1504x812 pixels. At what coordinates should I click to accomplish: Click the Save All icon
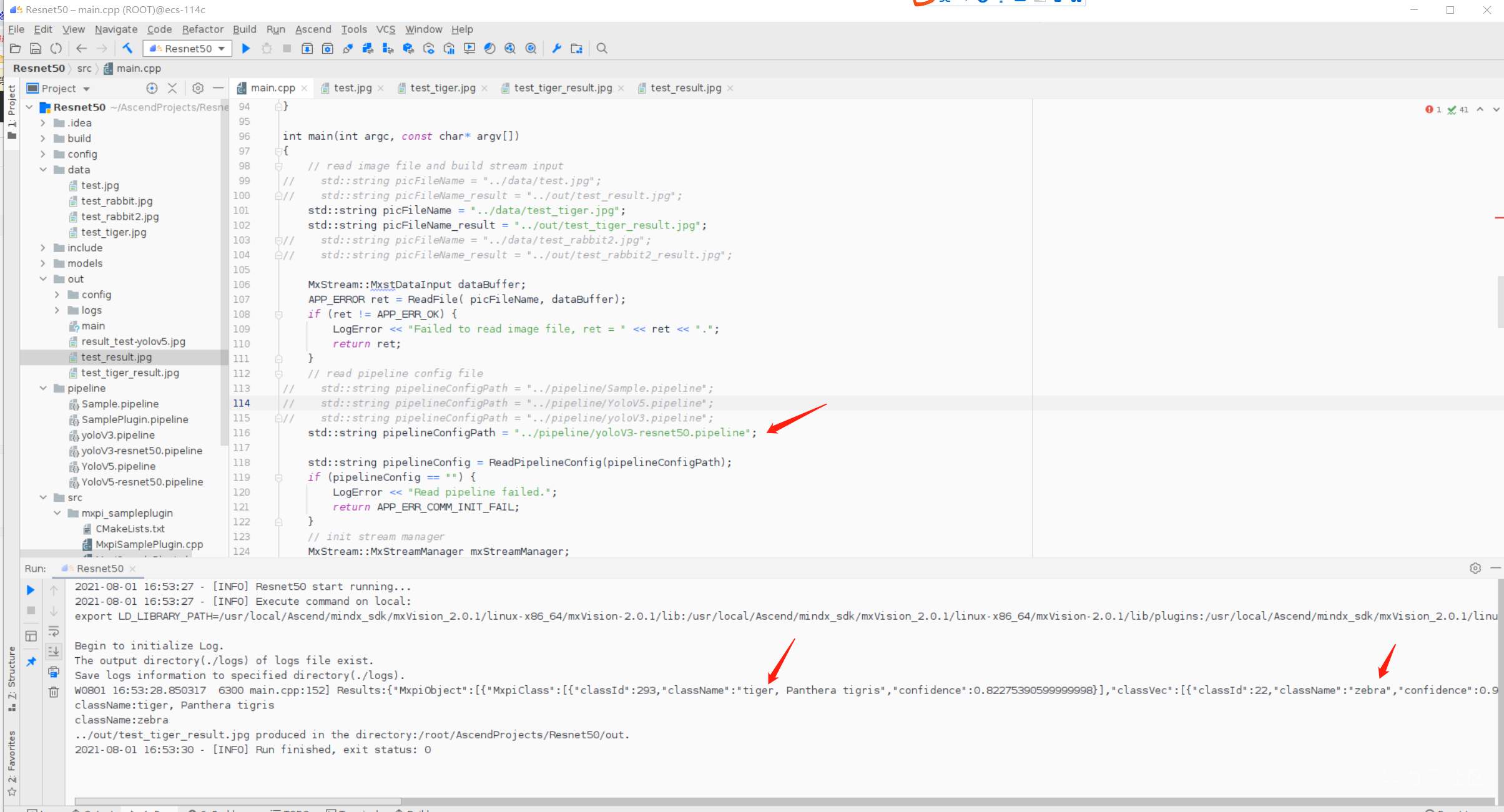[x=36, y=49]
